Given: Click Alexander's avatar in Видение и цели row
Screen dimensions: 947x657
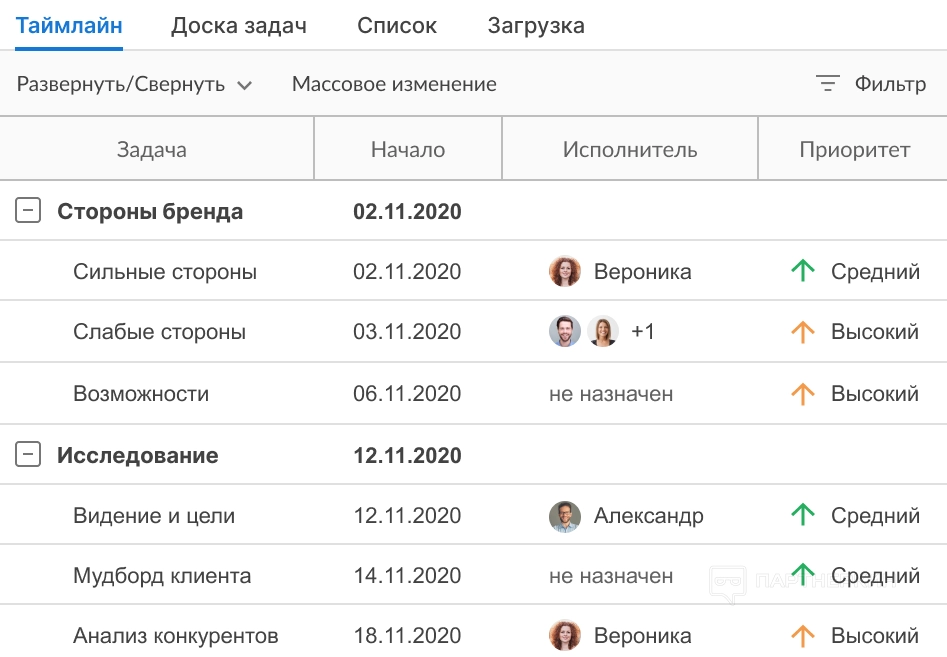Looking at the screenshot, I should coord(565,516).
